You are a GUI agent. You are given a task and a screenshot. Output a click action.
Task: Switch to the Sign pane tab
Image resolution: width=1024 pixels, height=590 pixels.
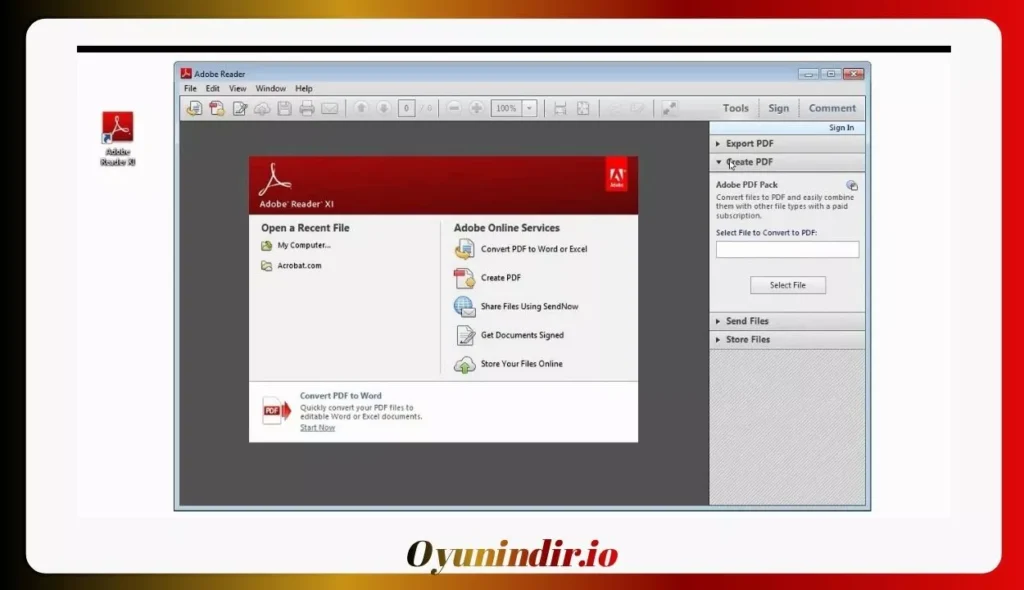(778, 108)
